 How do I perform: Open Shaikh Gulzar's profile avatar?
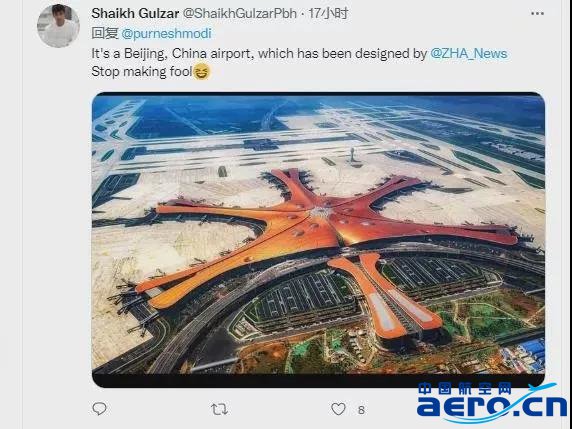(x=58, y=26)
